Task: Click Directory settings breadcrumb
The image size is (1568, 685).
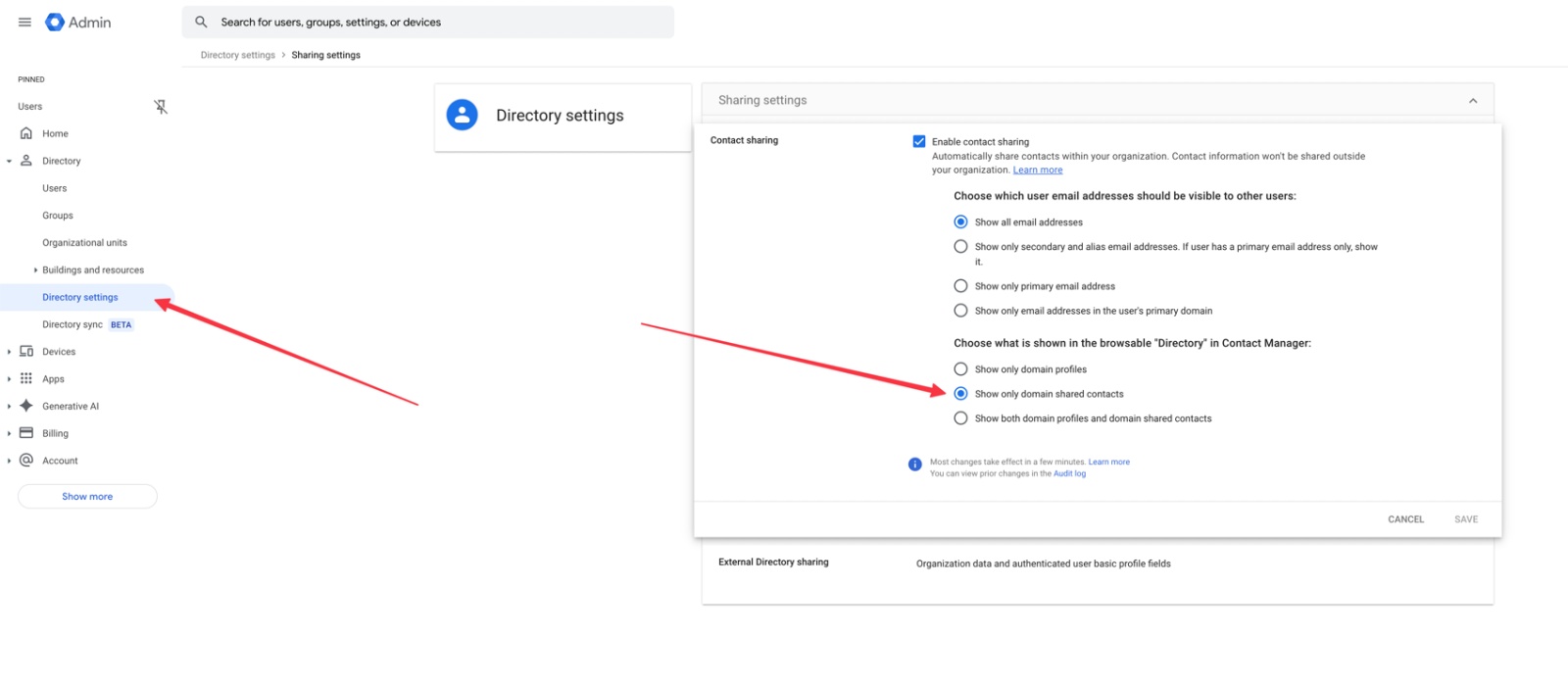Action: pyautogui.click(x=238, y=55)
